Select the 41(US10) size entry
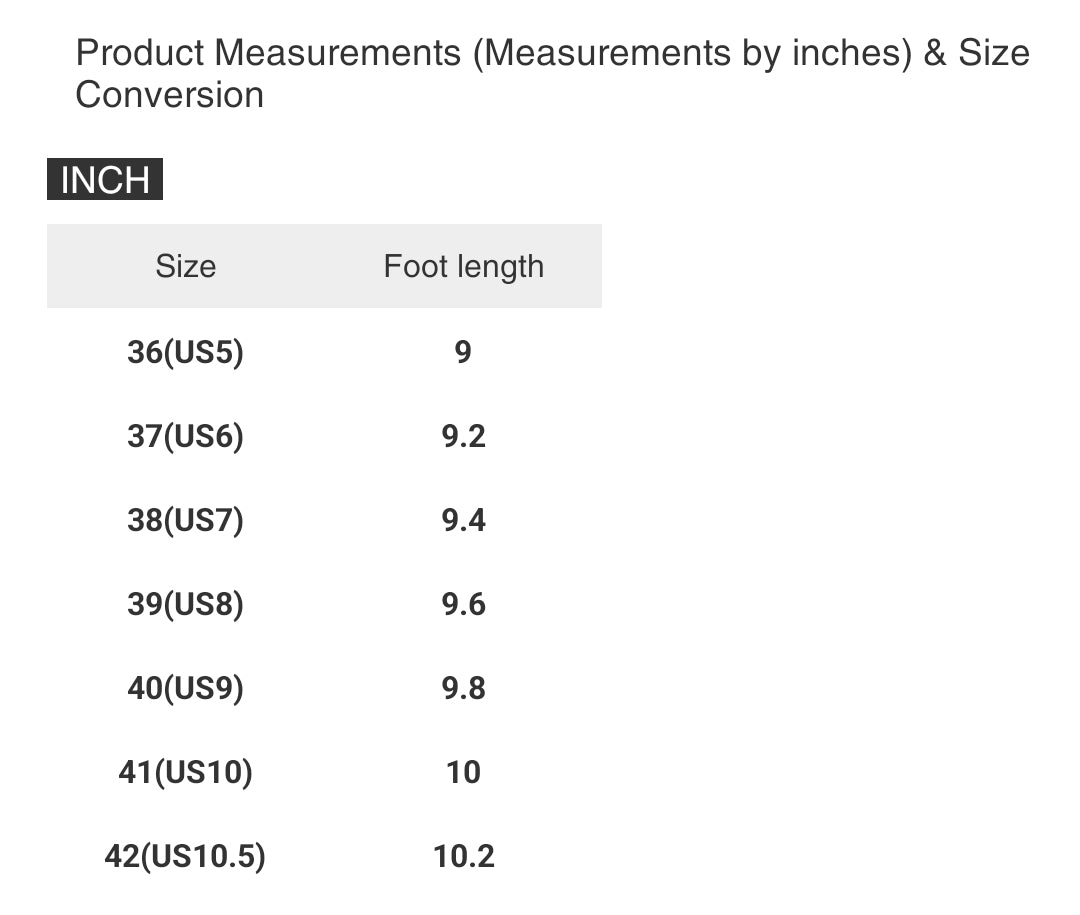Image resolution: width=1080 pixels, height=915 pixels. 185,772
